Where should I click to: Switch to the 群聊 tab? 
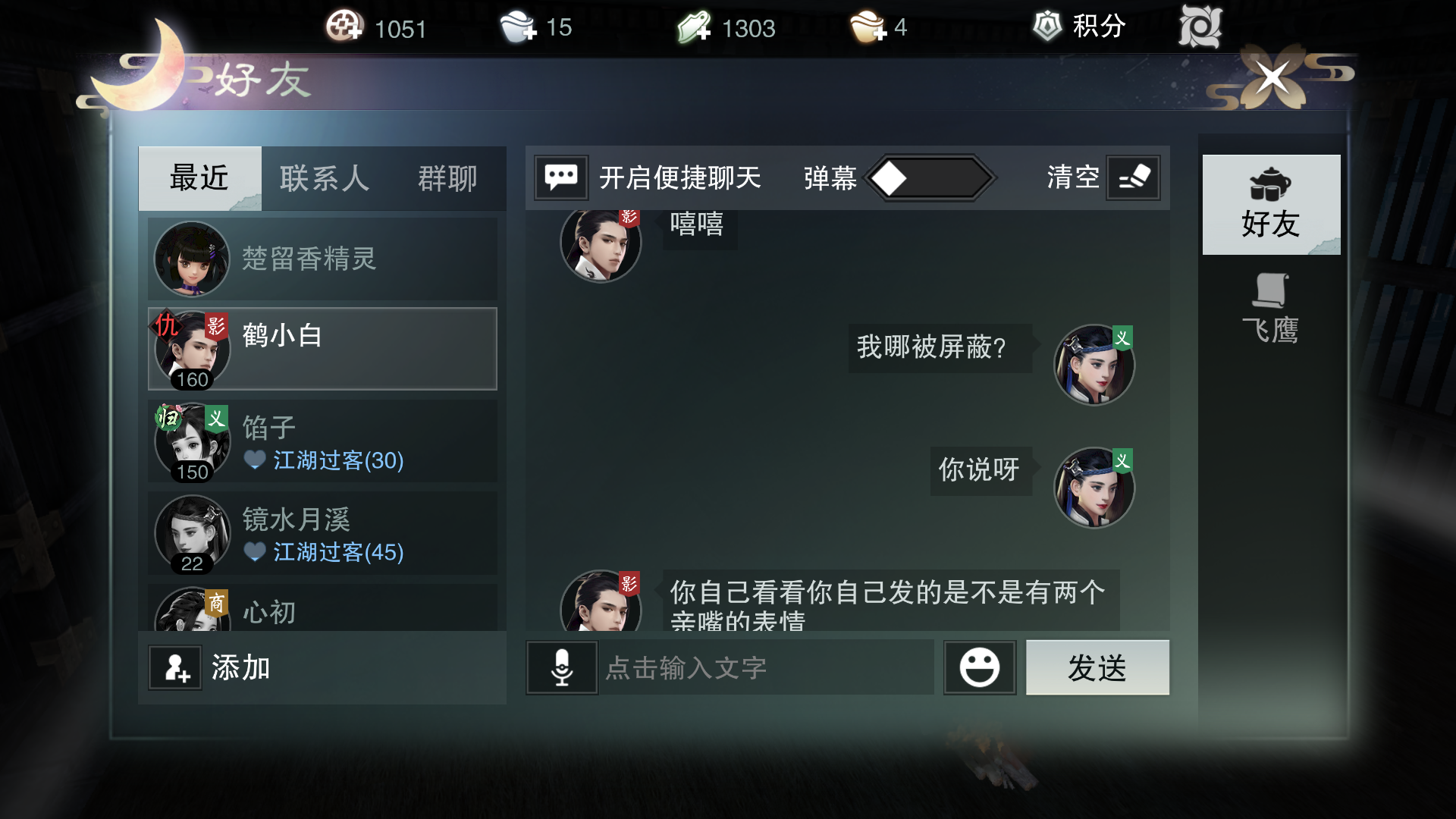click(447, 178)
